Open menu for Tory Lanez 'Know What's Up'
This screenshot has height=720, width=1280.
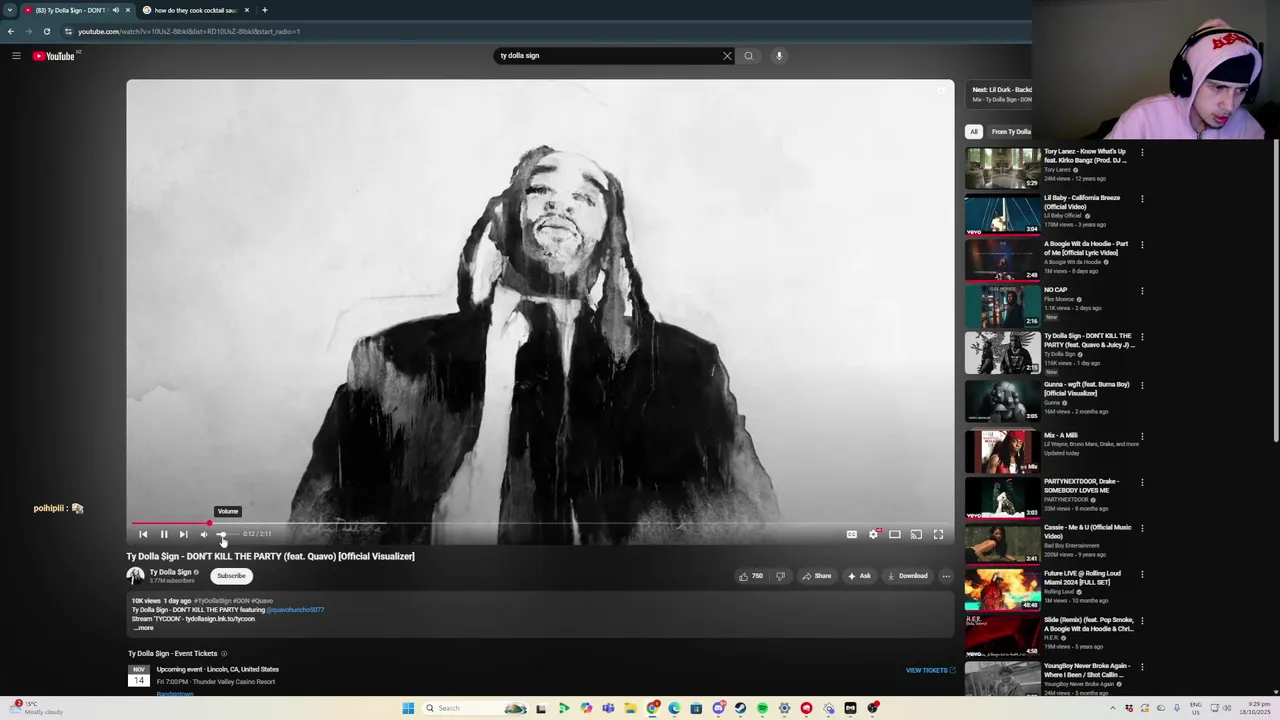1142,153
